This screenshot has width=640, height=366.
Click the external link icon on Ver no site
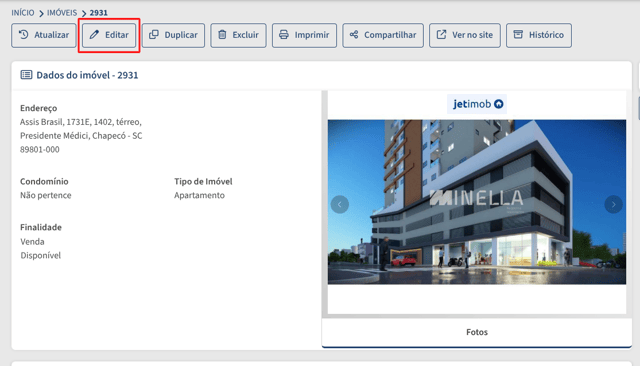[441, 35]
